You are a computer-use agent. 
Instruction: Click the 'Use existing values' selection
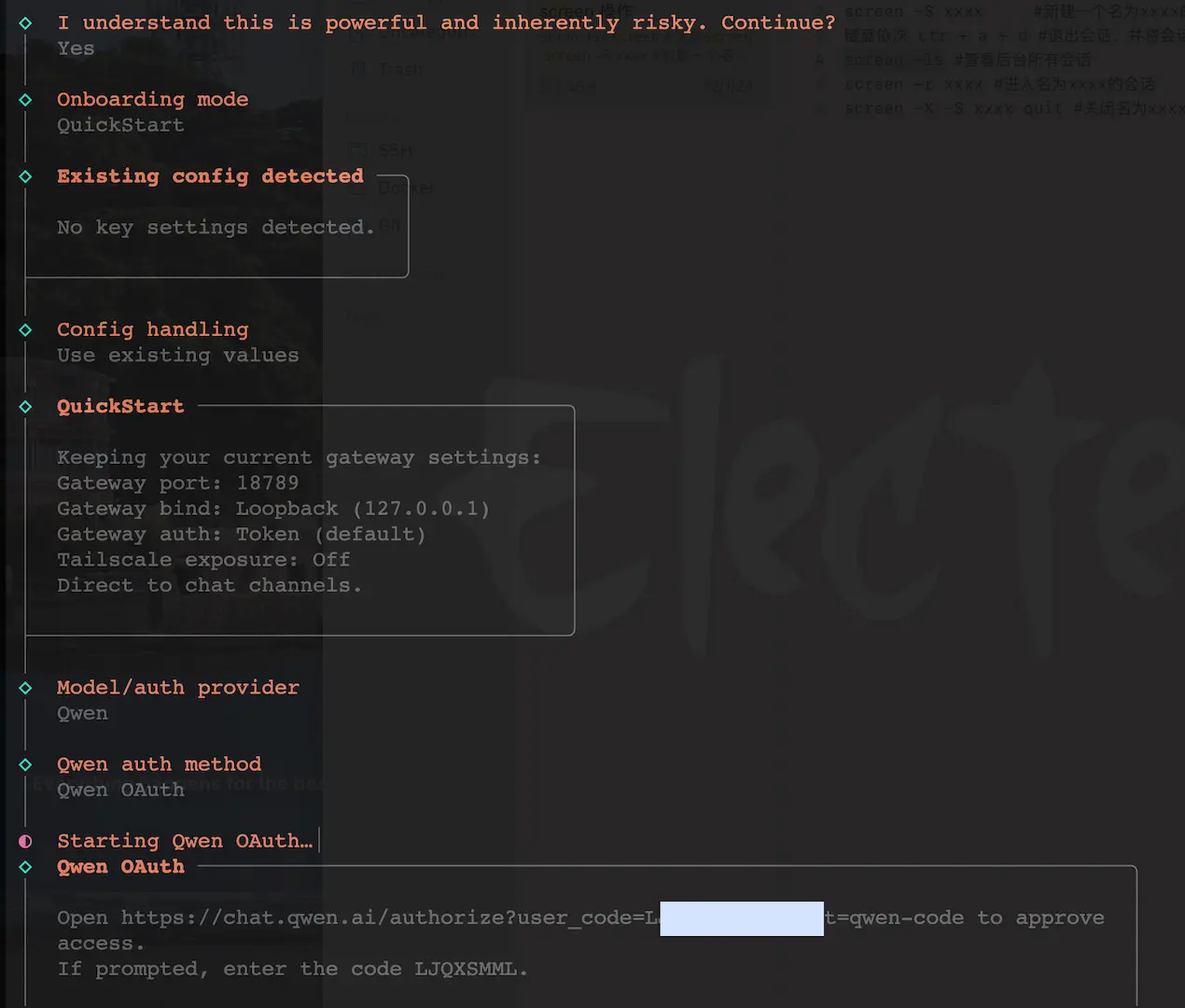coord(177,356)
